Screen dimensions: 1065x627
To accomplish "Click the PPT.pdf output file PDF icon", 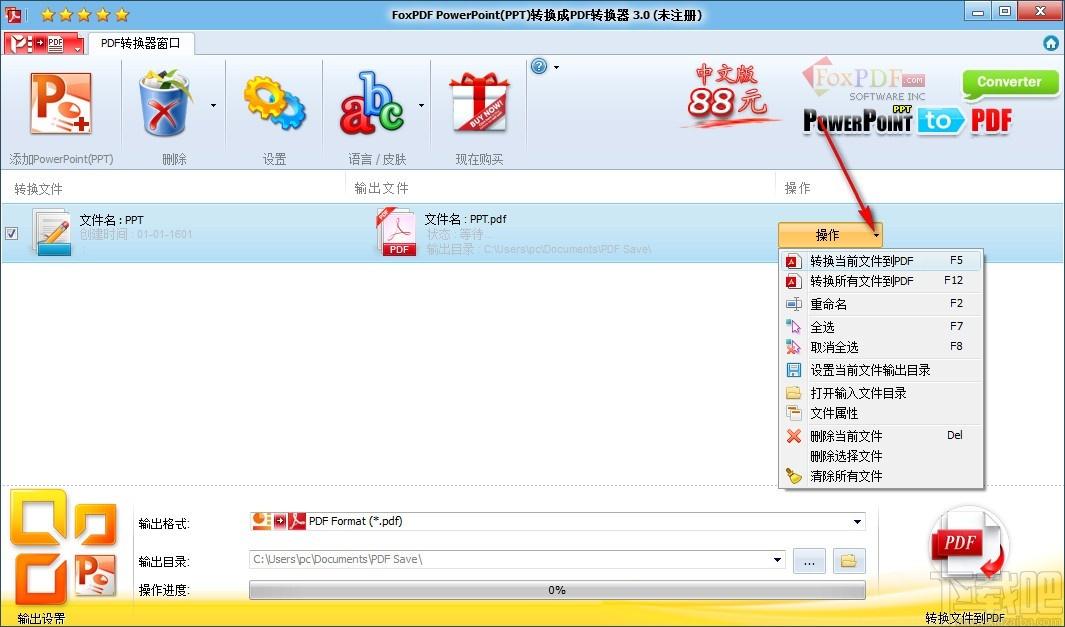I will (397, 232).
